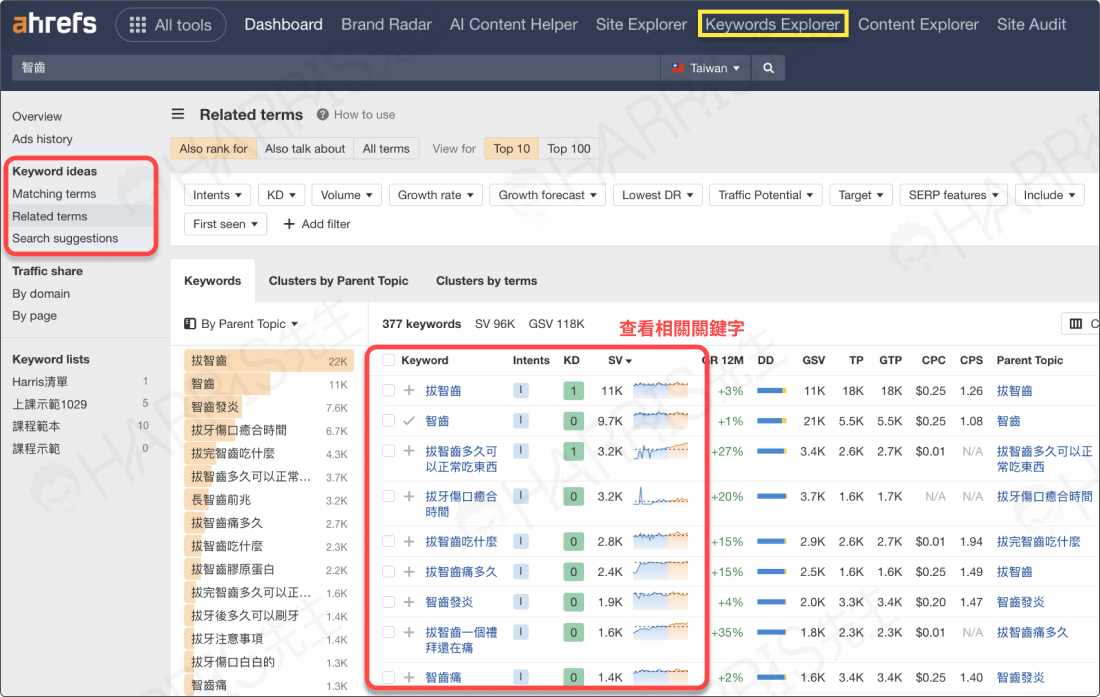
Task: Open the Intents filter dropdown
Action: pos(217,195)
